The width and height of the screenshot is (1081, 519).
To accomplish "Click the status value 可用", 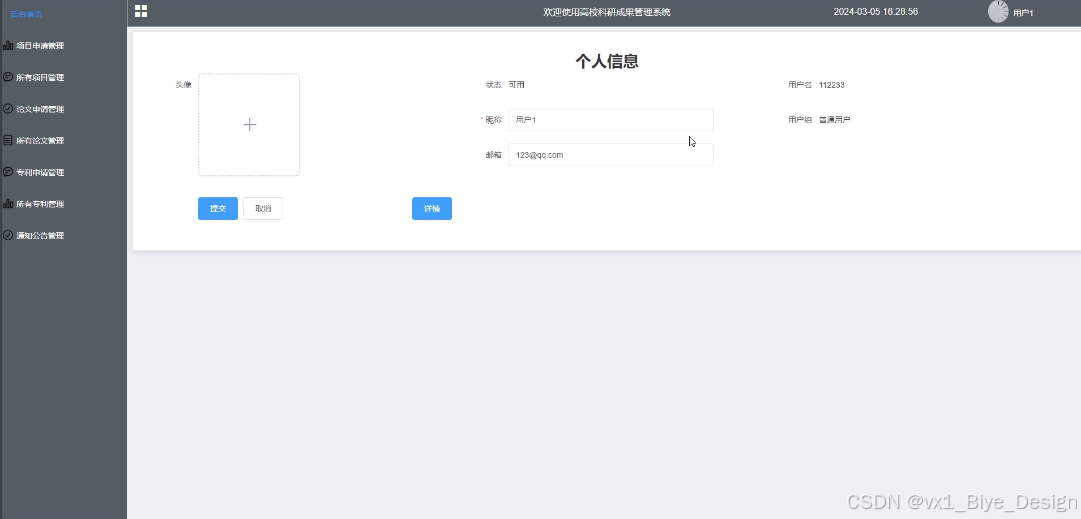I will pyautogui.click(x=516, y=85).
